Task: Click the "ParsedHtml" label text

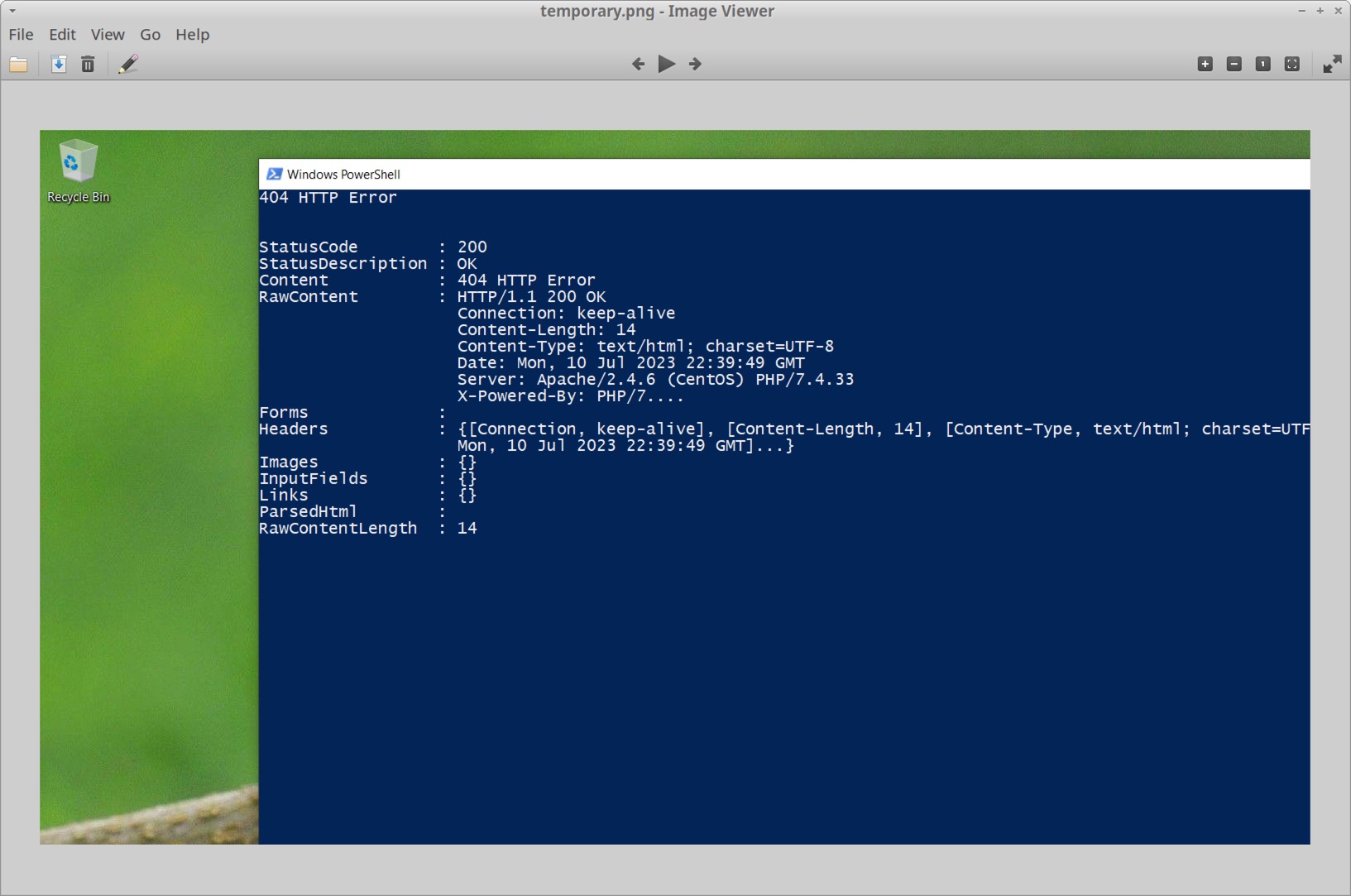Action: click(x=308, y=511)
